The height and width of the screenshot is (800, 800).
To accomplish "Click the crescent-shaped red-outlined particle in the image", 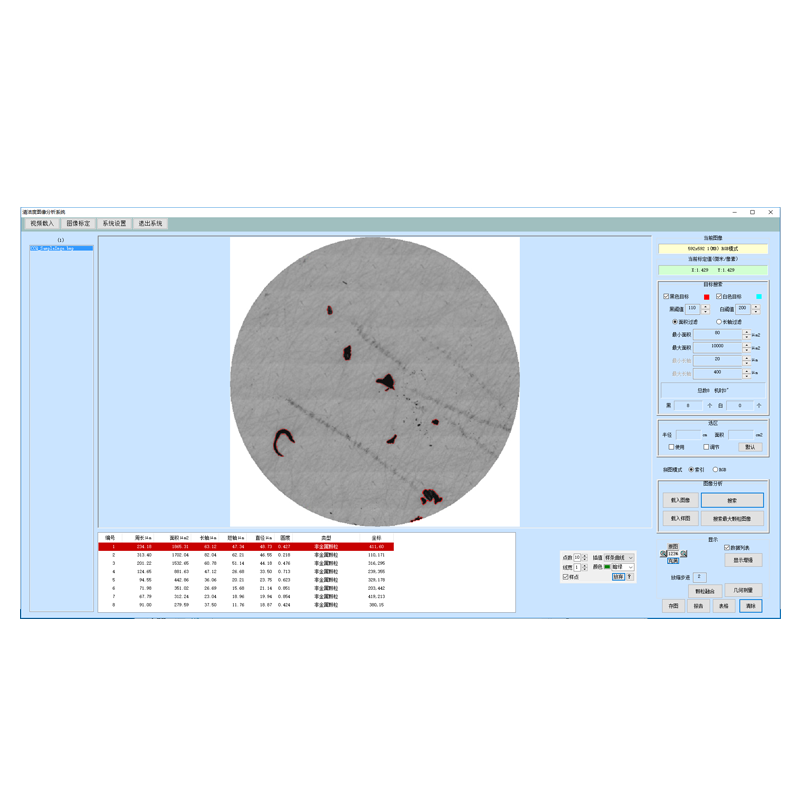I will pos(283,442).
